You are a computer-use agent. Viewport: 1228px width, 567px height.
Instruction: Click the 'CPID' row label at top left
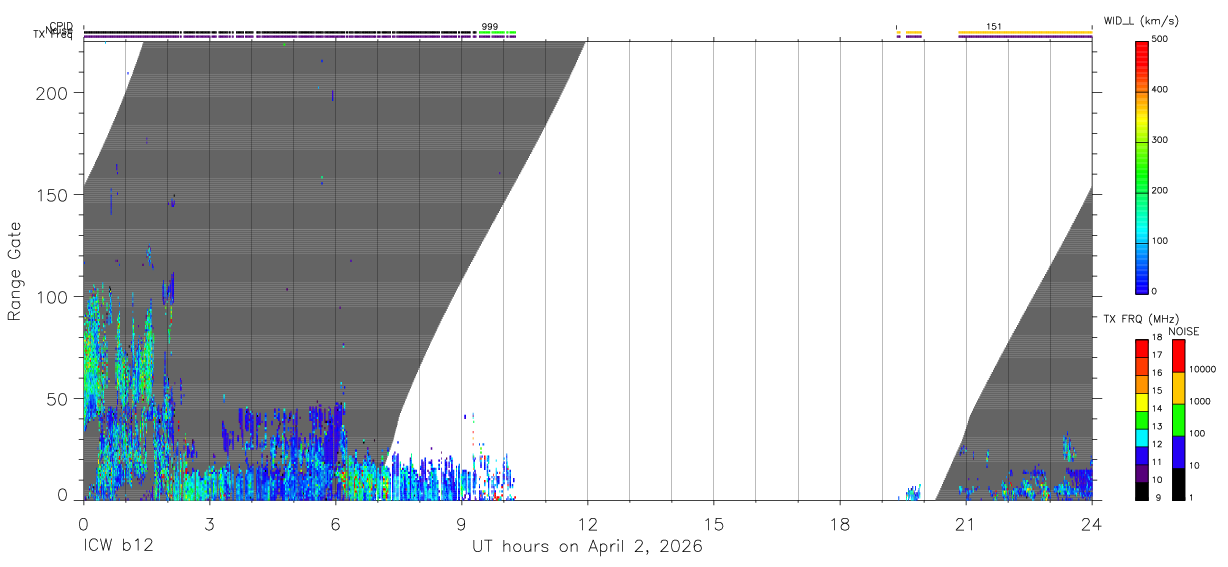point(61,27)
